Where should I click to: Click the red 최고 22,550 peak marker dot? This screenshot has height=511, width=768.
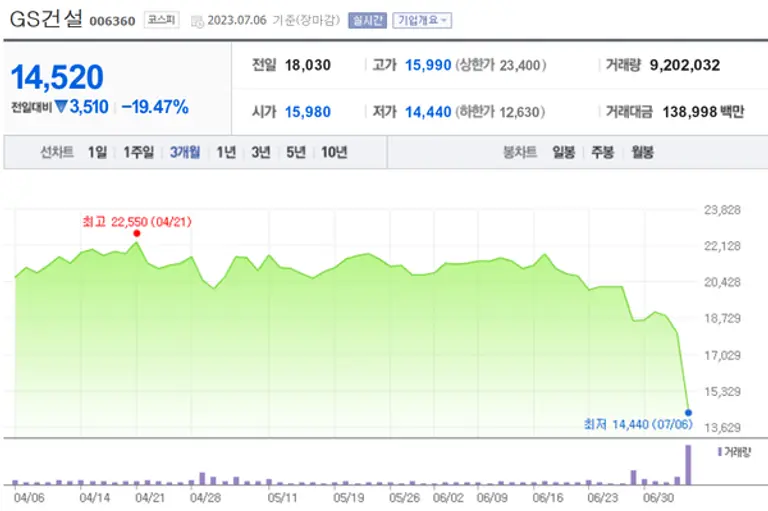click(137, 233)
